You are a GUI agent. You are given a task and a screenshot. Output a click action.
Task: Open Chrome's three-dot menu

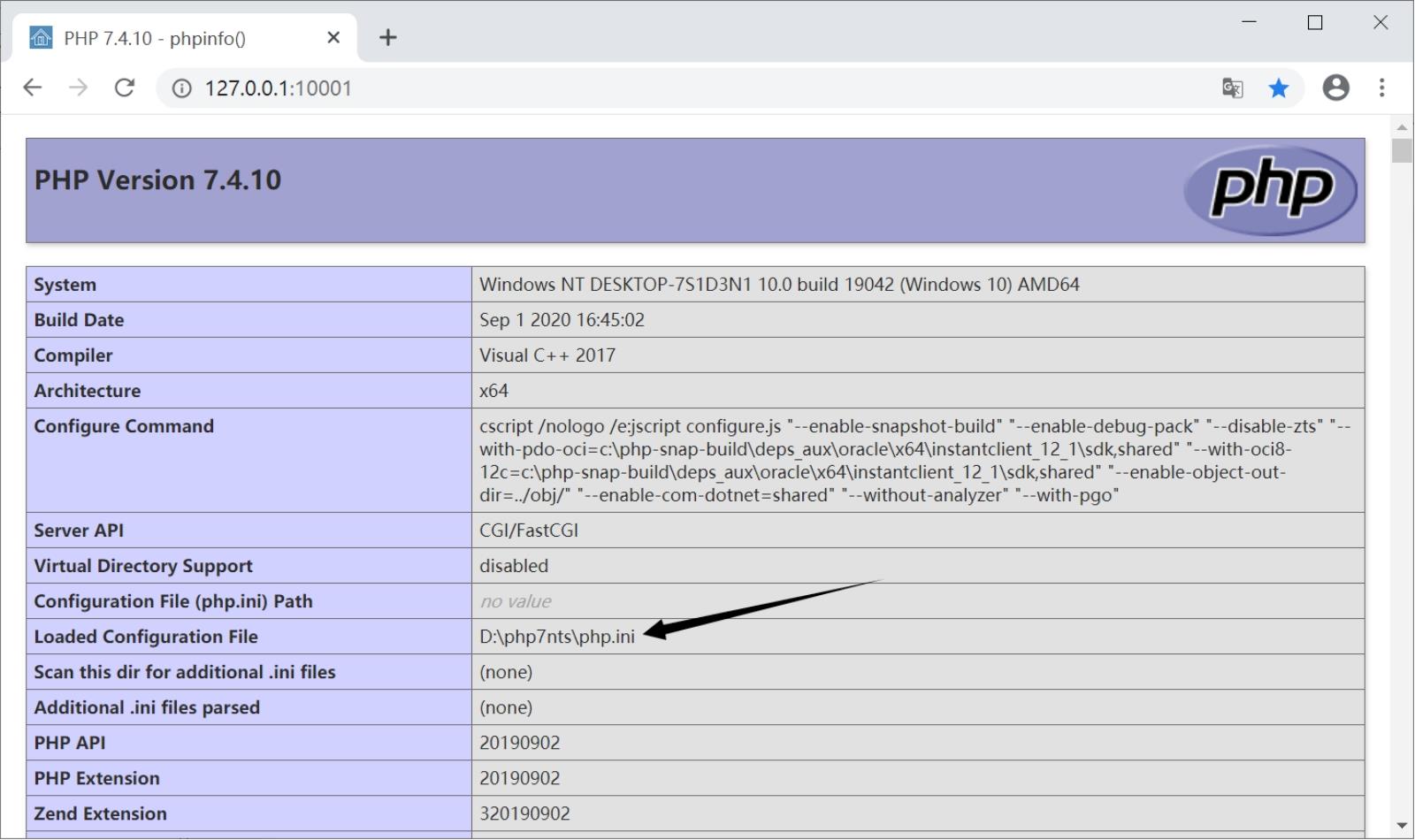(x=1381, y=88)
